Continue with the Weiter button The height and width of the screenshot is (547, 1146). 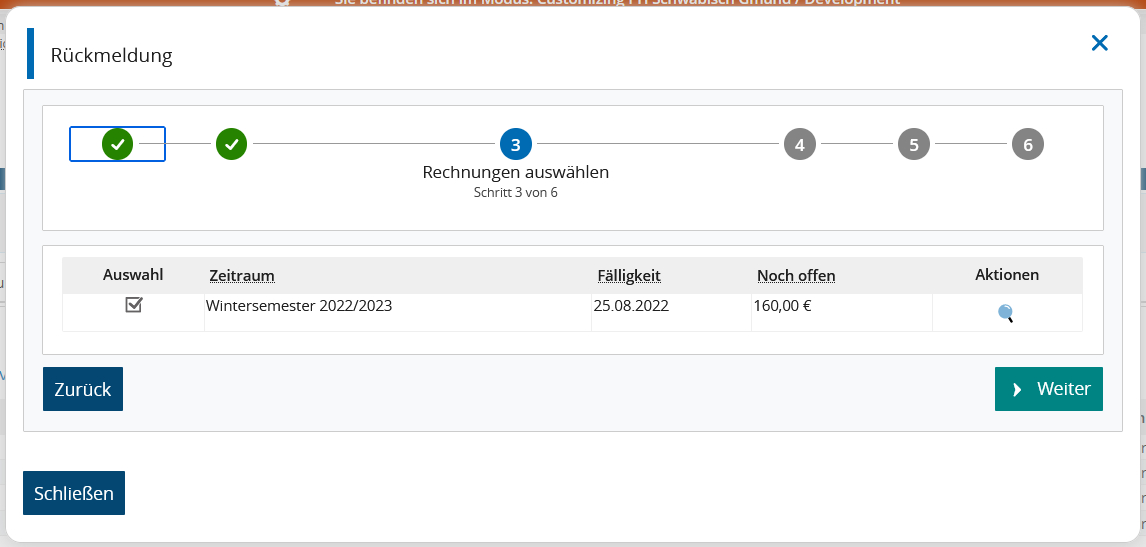[x=1048, y=389]
